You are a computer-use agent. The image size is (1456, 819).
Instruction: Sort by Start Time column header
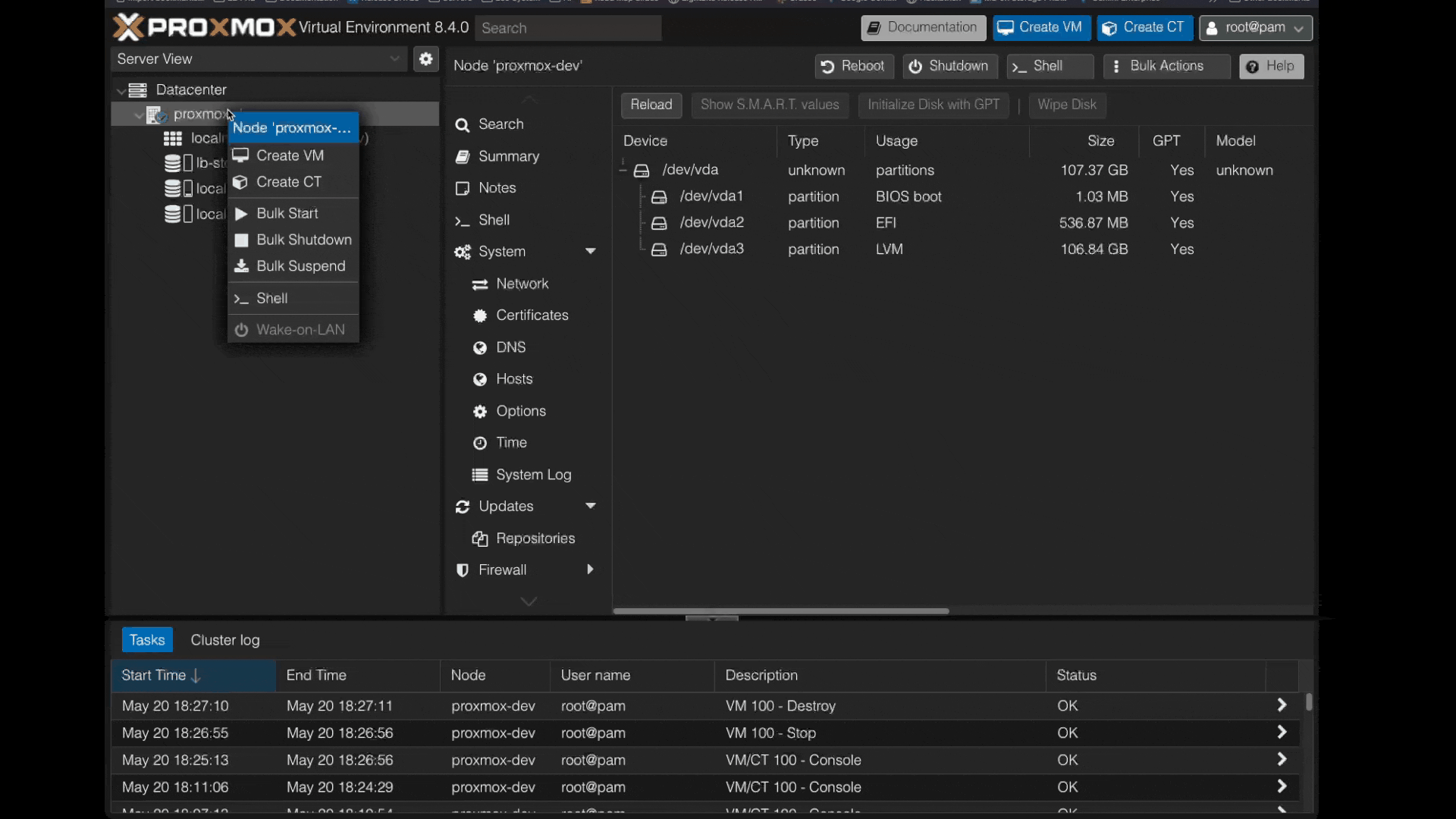(193, 676)
